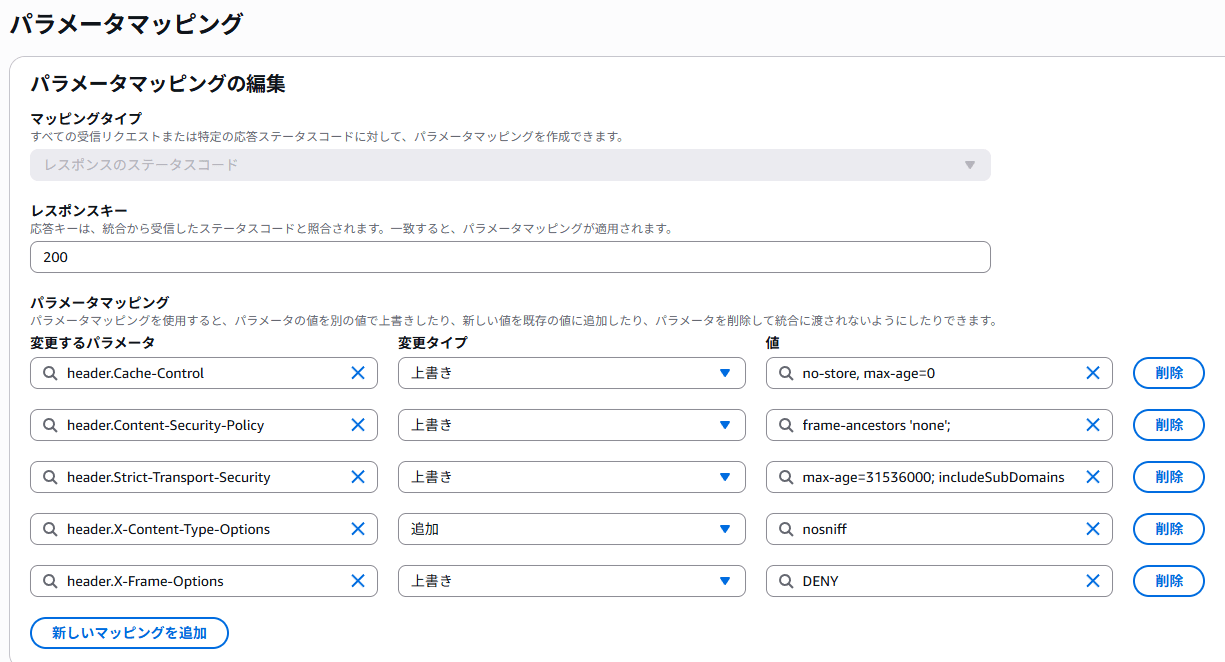Clear the header.Content-Security-Policy parameter field
Image resolution: width=1225 pixels, height=662 pixels.
(x=357, y=425)
